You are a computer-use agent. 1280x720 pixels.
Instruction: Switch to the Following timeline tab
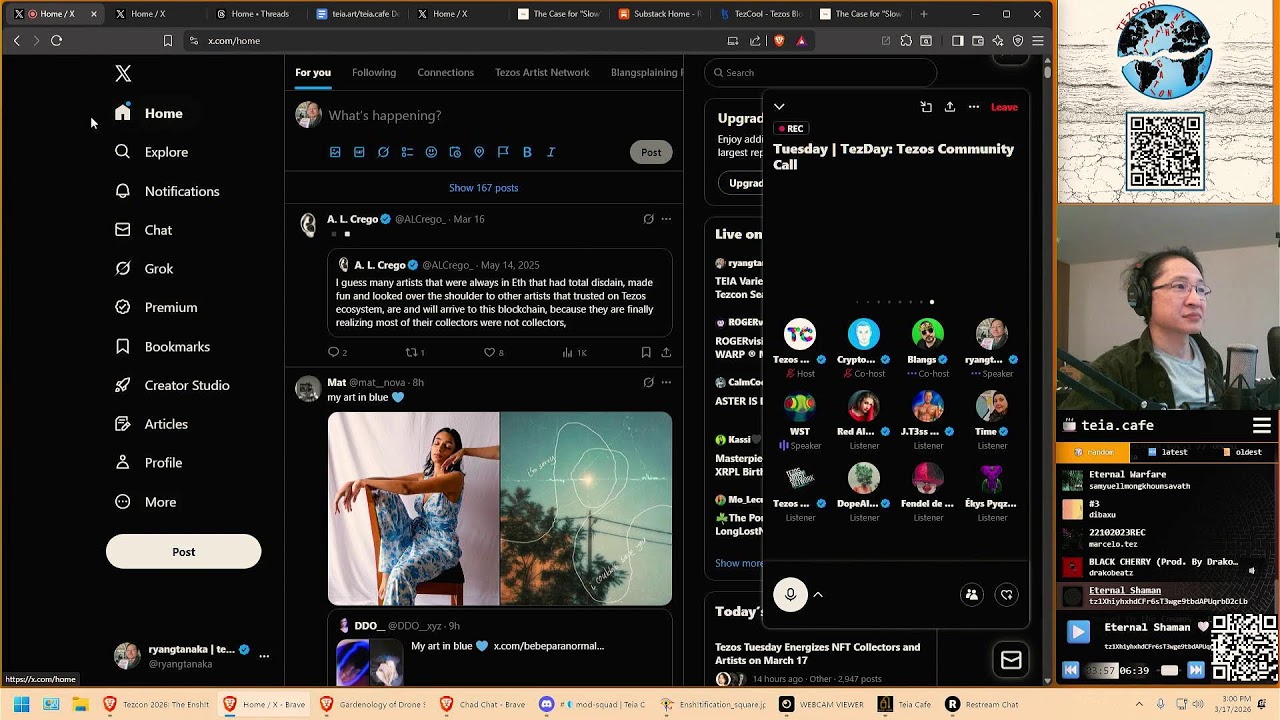click(x=374, y=72)
